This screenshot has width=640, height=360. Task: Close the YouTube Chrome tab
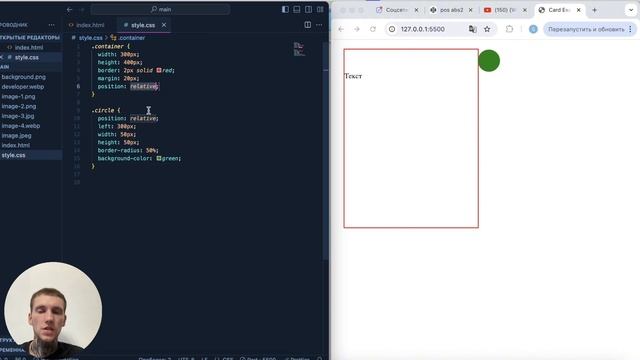(524, 10)
